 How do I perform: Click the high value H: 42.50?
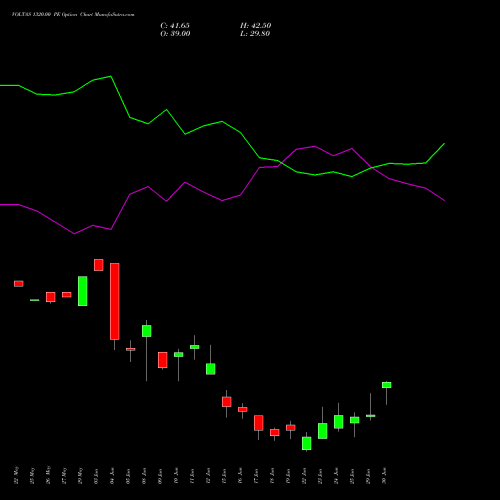tap(256, 26)
